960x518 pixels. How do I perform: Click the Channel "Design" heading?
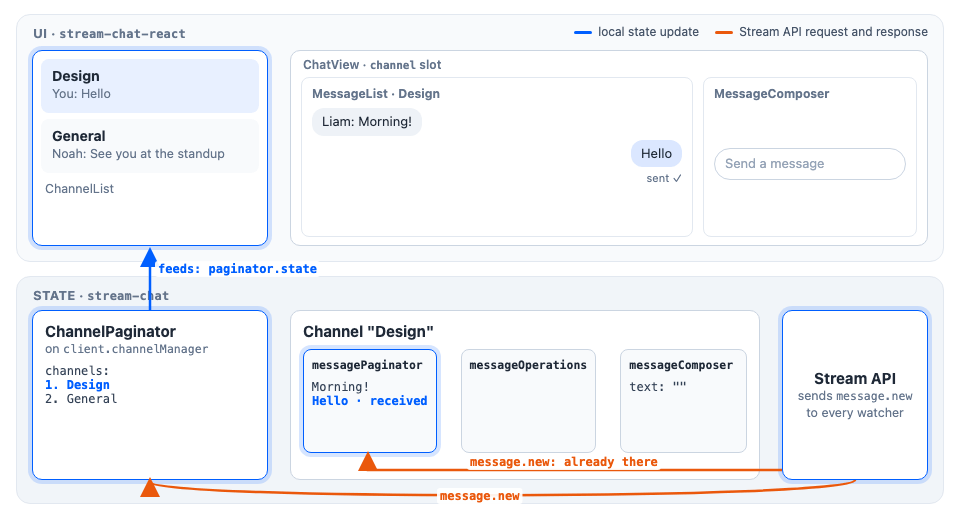369,331
